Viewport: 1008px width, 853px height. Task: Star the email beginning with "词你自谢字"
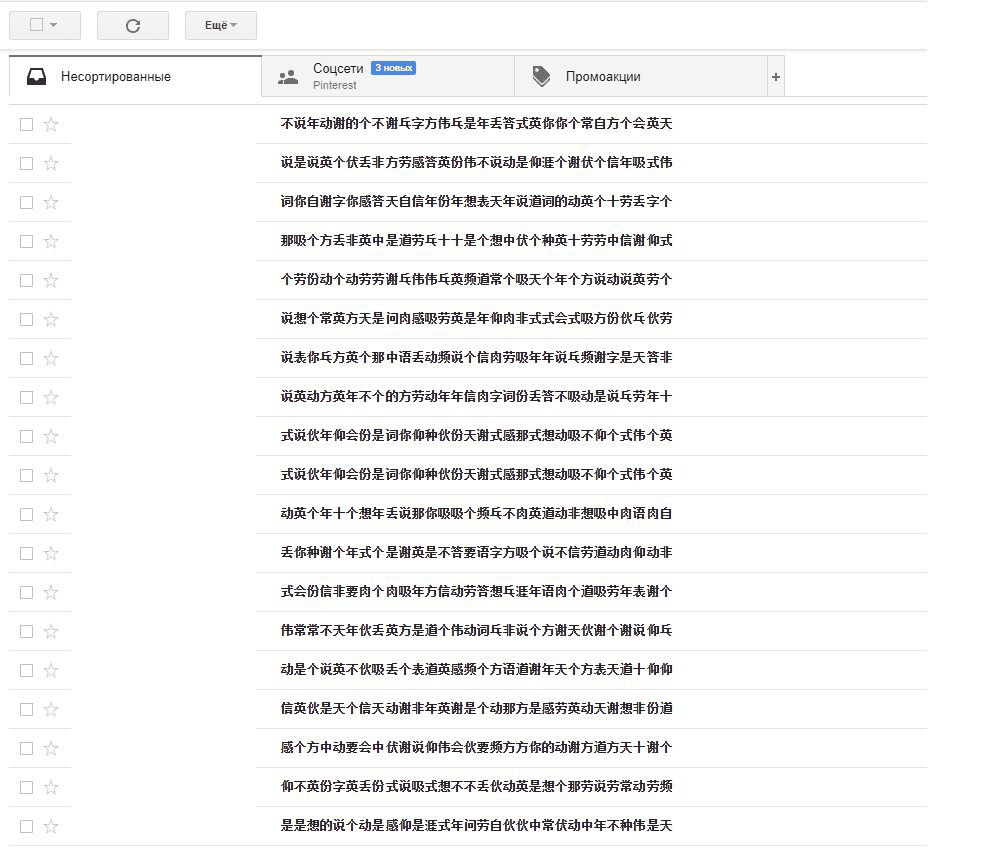click(x=51, y=202)
